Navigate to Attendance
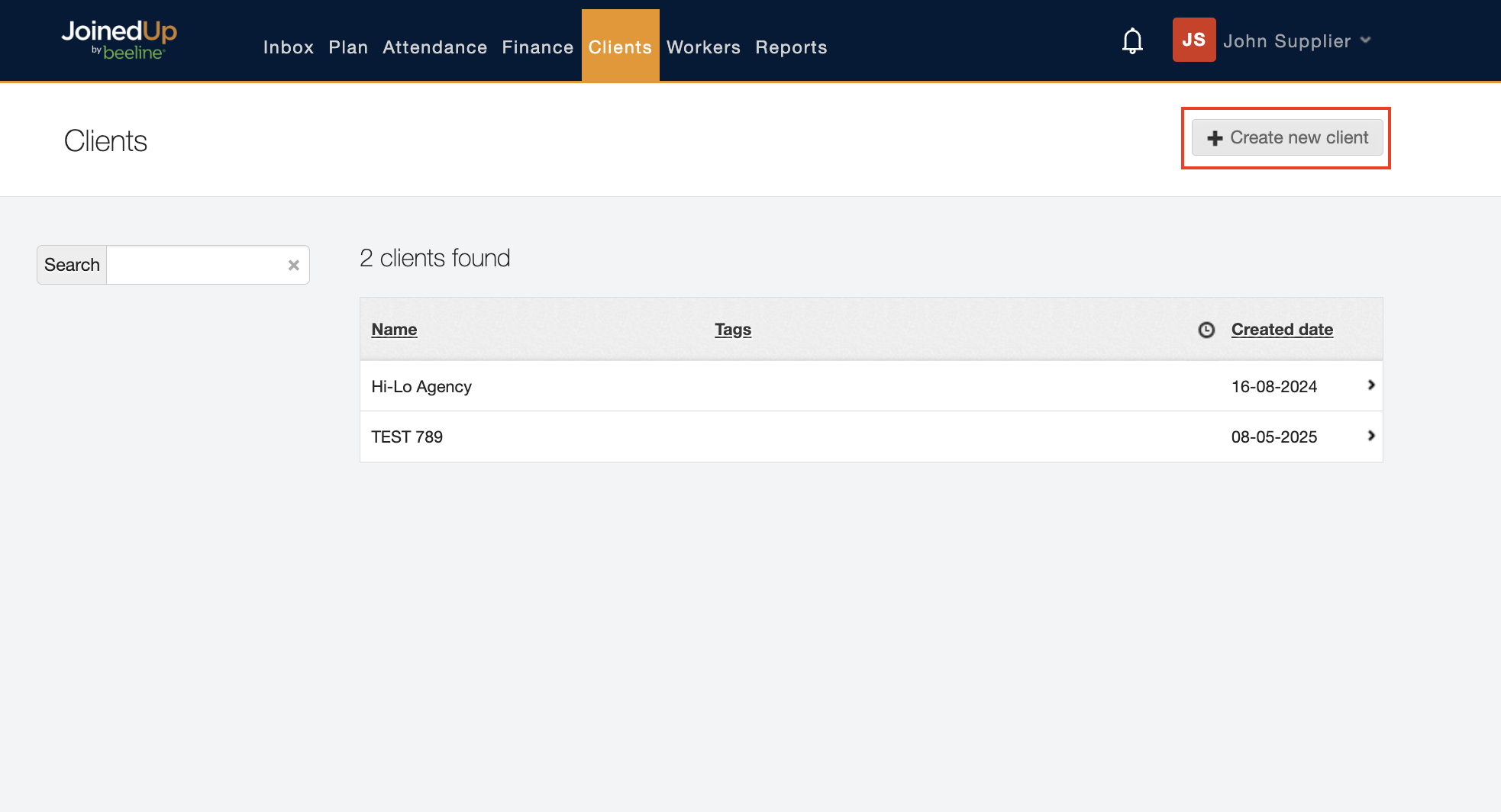Viewport: 1501px width, 812px height. [x=434, y=47]
